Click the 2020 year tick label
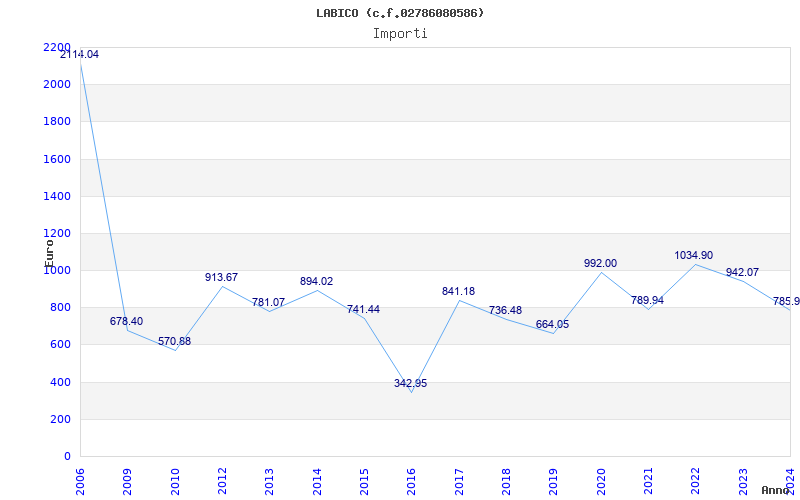Image resolution: width=800 pixels, height=500 pixels. [601, 482]
